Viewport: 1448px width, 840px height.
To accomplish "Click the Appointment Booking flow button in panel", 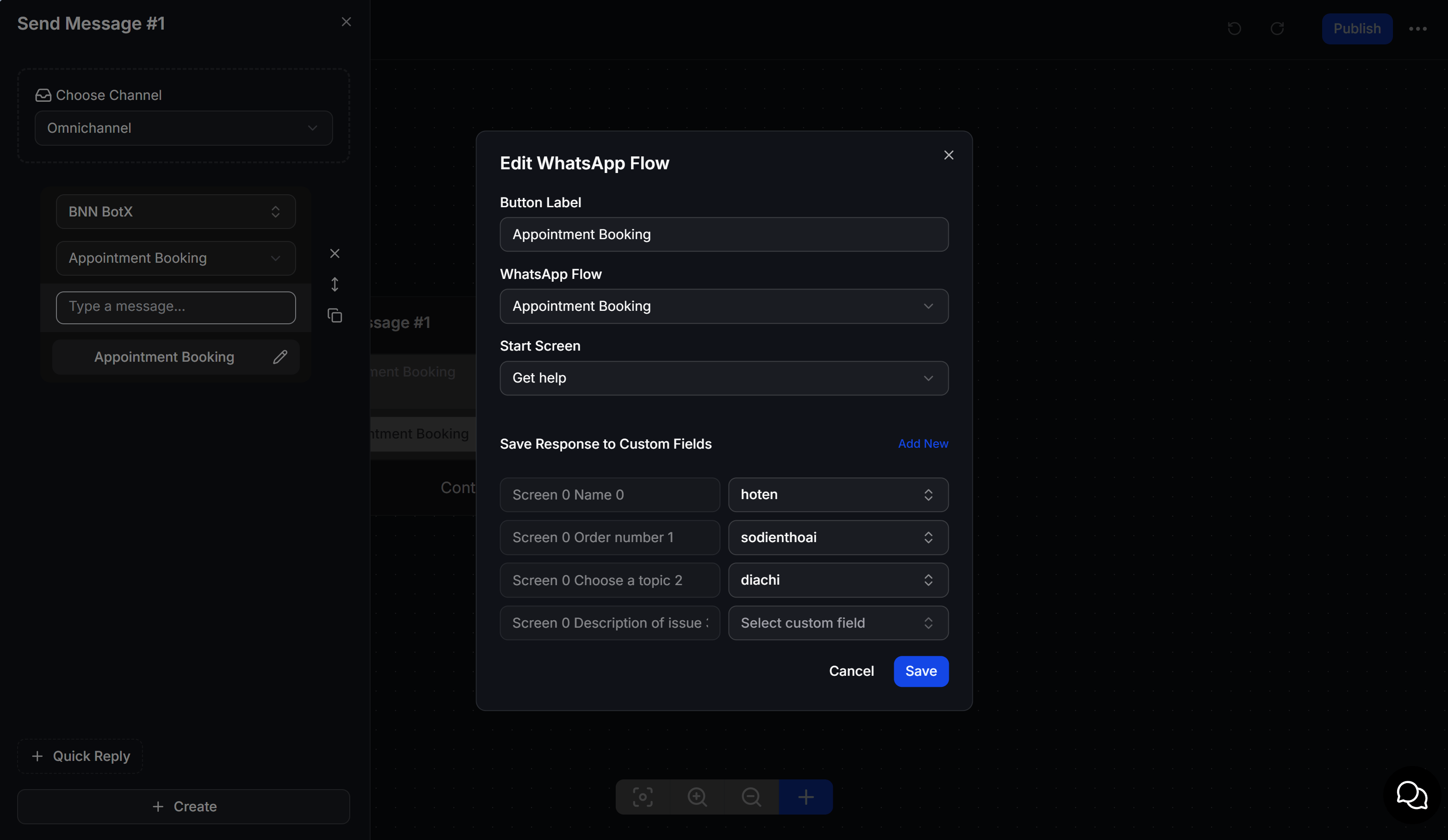I will click(x=175, y=357).
